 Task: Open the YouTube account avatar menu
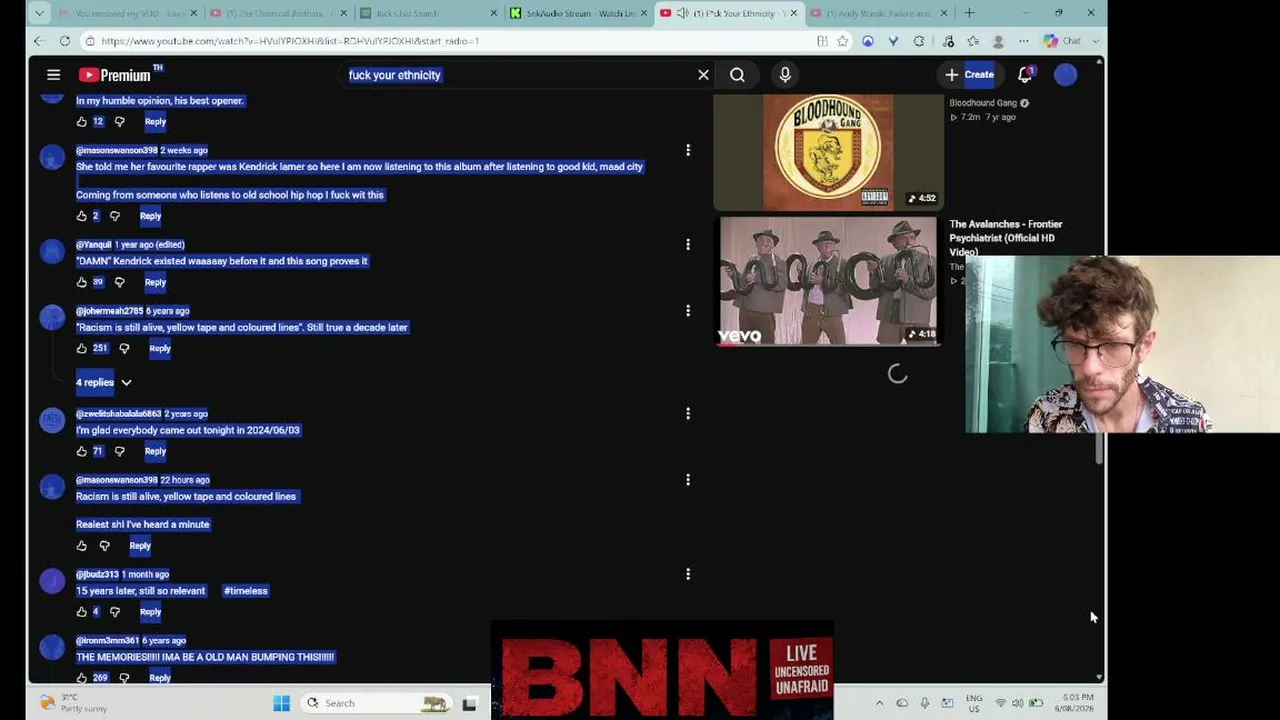pyautogui.click(x=1065, y=75)
